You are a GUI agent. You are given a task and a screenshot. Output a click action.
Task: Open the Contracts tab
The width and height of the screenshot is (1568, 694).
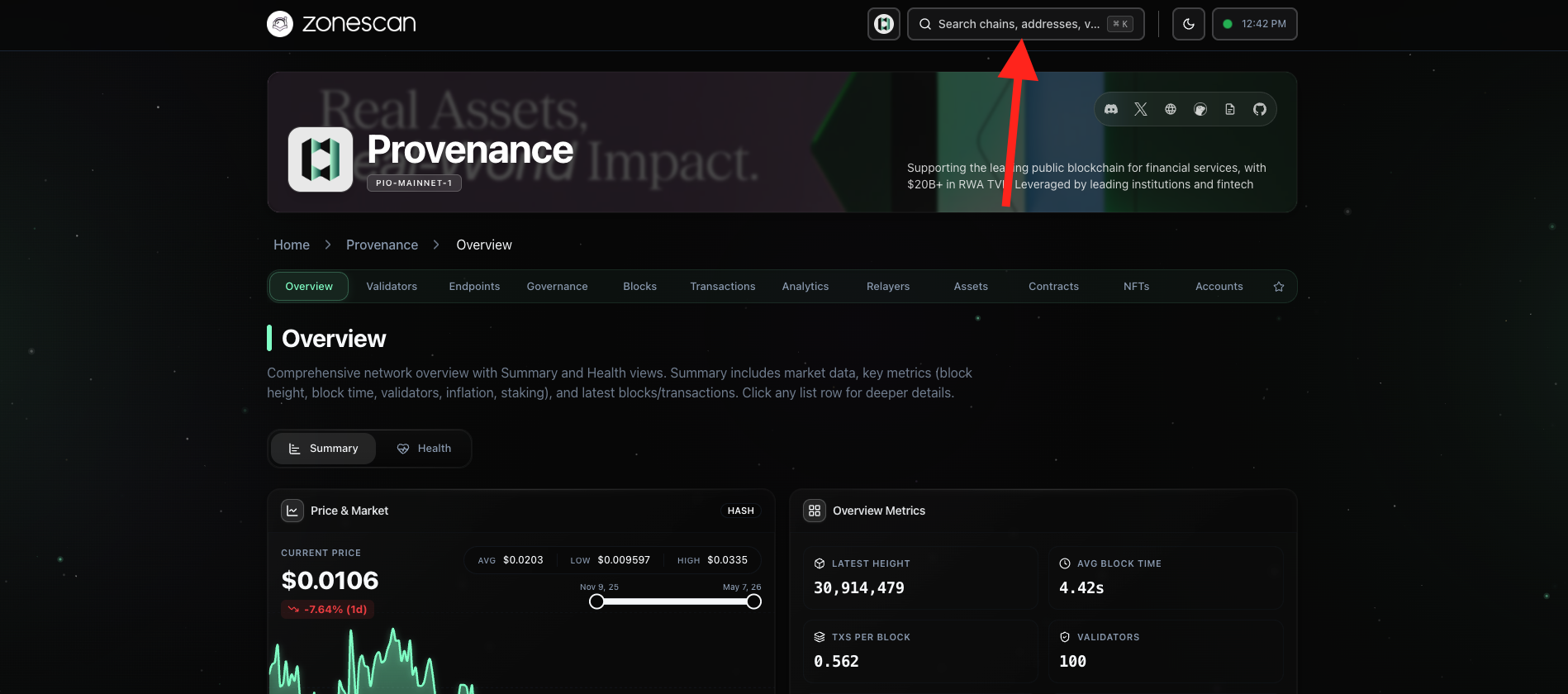point(1053,287)
